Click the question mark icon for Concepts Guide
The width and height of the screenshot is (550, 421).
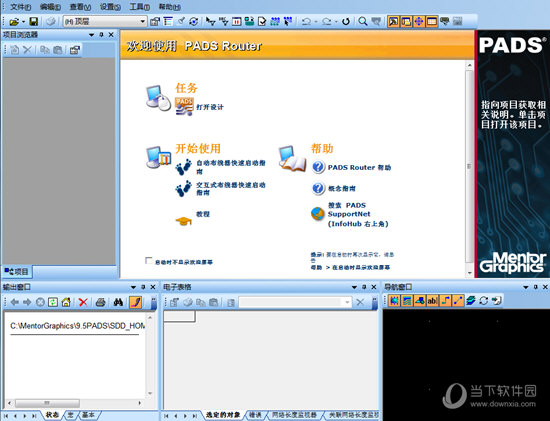coord(318,188)
